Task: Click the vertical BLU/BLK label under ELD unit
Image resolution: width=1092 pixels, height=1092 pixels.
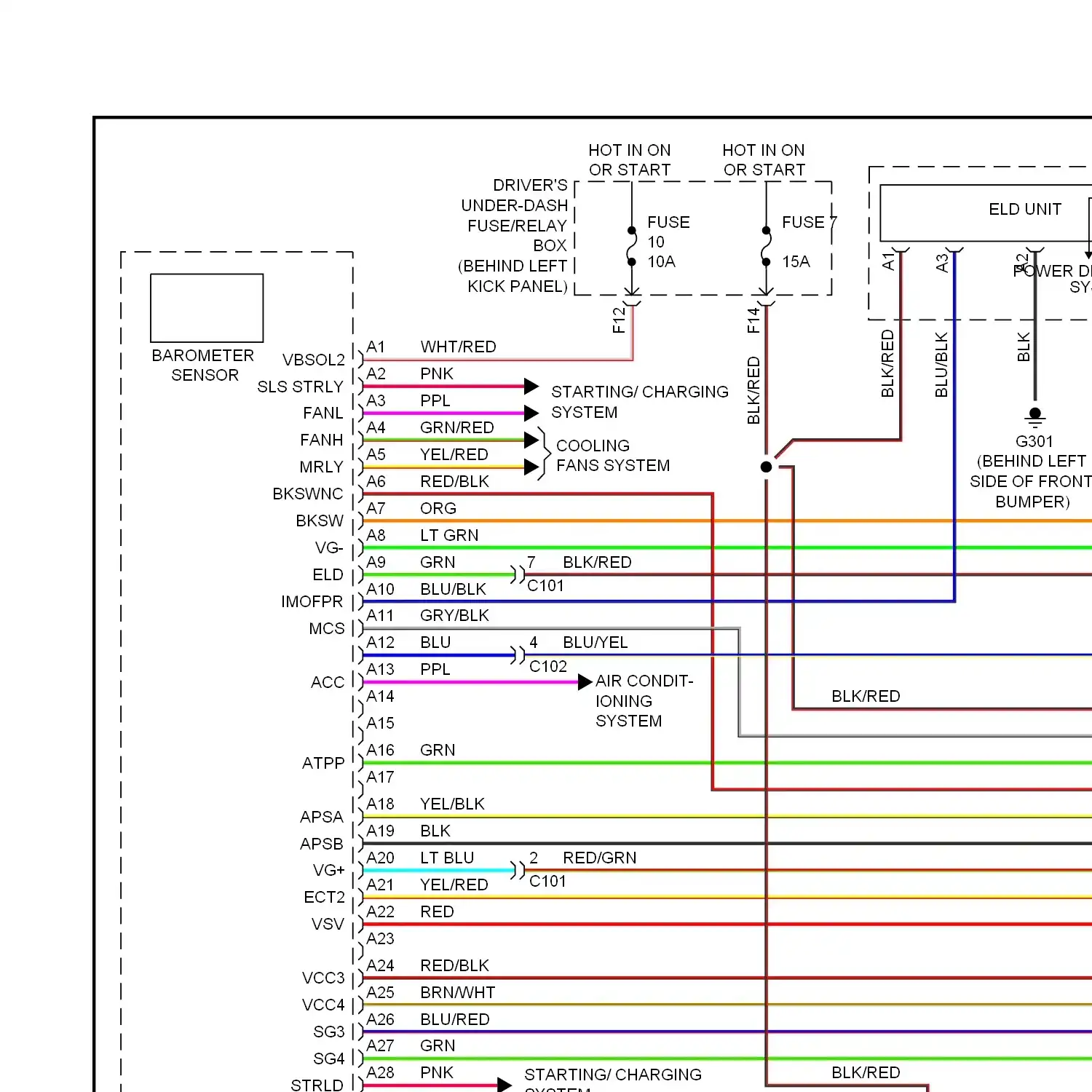Action: (941, 365)
